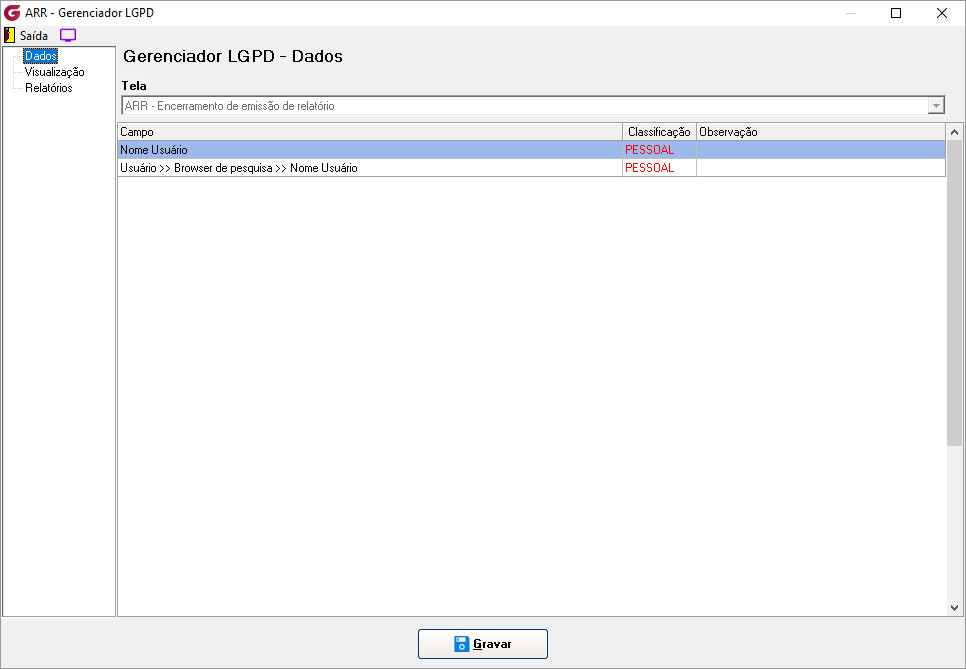Click the red G application logo

click(12, 13)
